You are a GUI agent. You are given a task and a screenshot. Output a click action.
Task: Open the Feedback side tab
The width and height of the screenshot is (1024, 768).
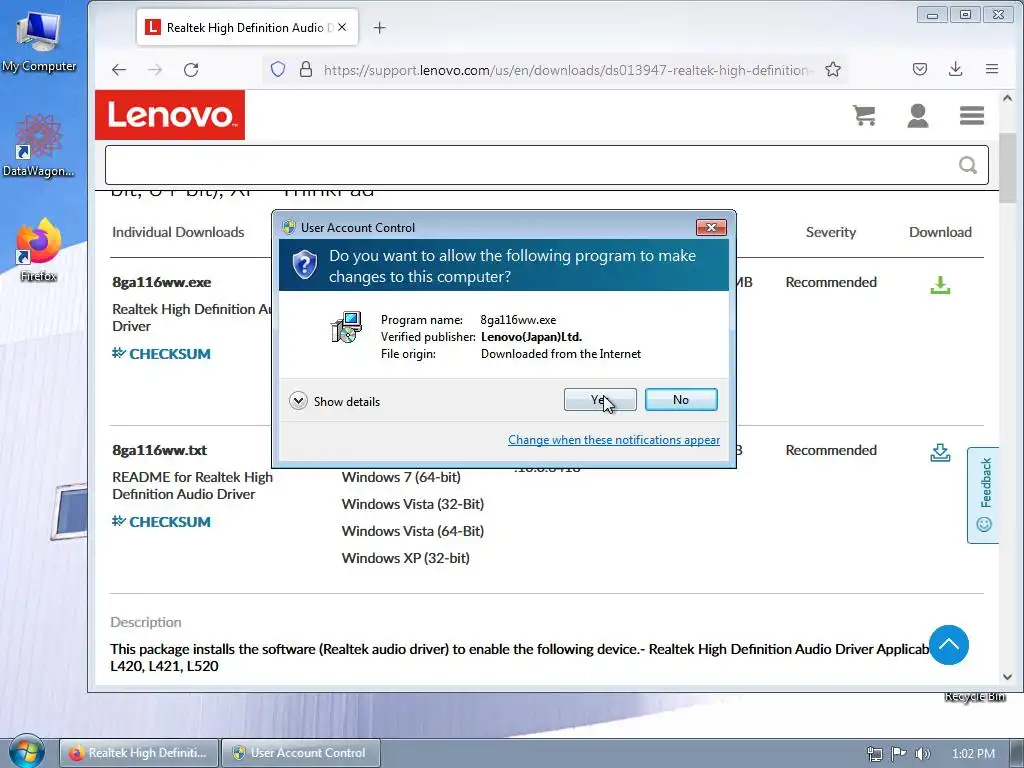point(984,495)
